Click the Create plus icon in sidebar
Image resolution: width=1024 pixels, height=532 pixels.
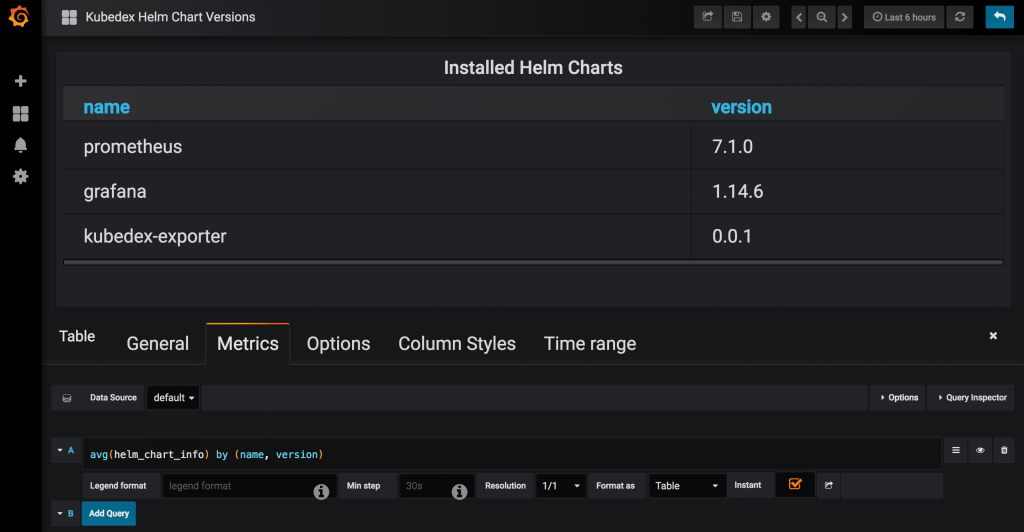[20, 81]
